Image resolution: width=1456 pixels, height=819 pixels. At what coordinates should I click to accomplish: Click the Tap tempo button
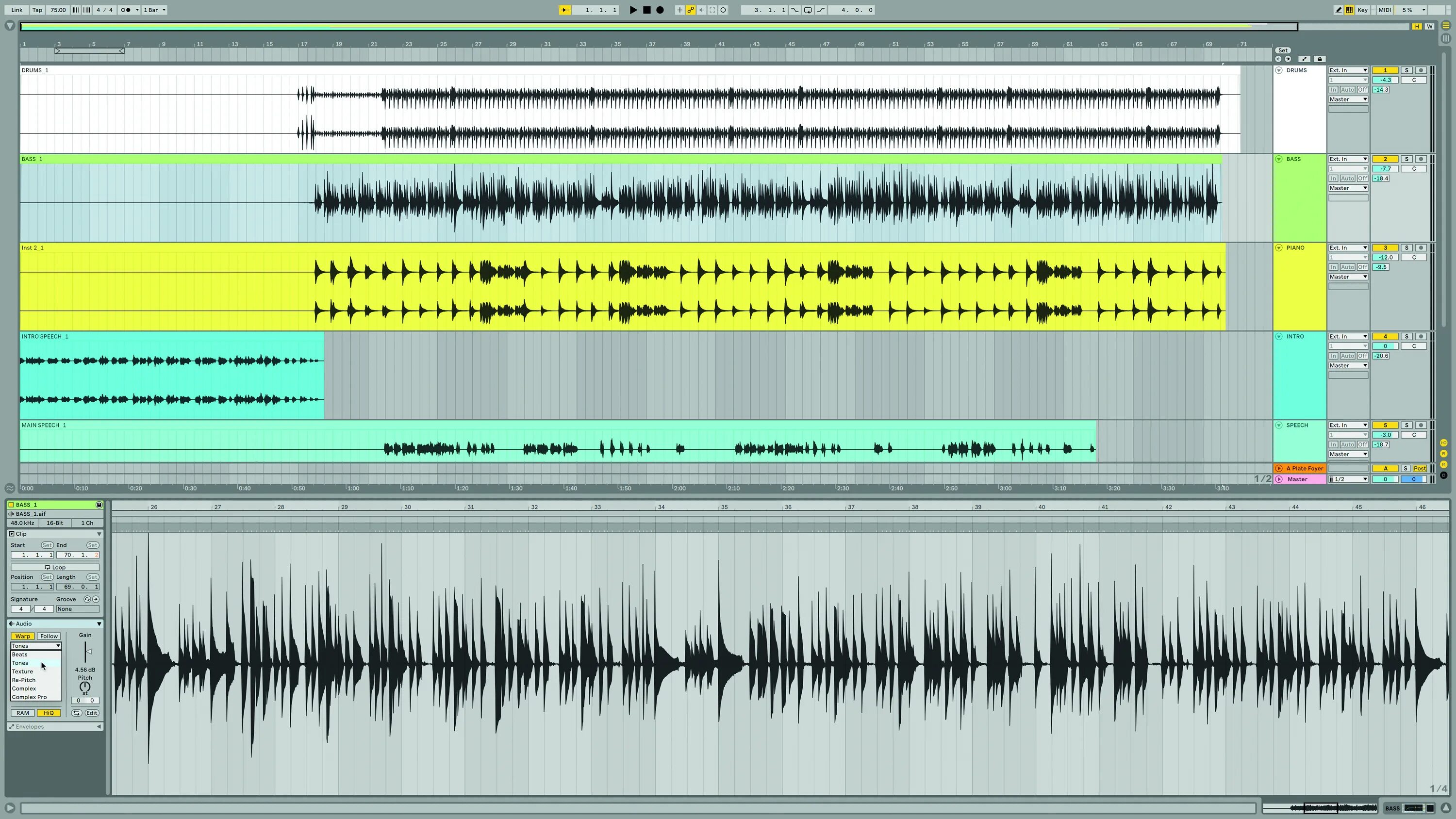point(37,10)
